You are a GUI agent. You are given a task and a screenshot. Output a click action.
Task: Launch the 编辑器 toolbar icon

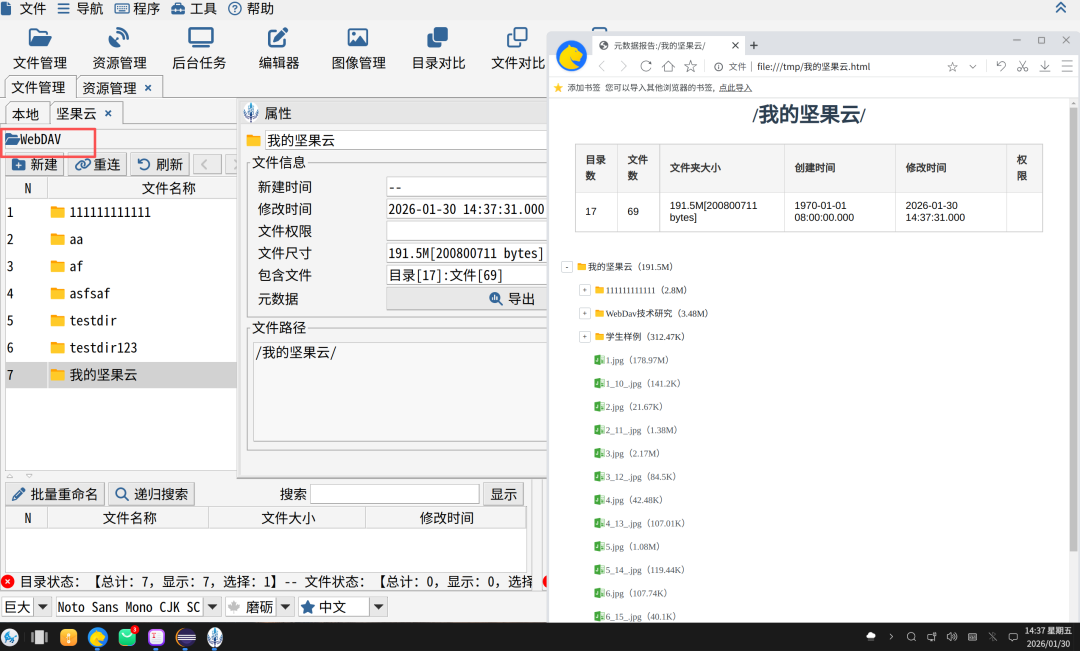click(279, 50)
